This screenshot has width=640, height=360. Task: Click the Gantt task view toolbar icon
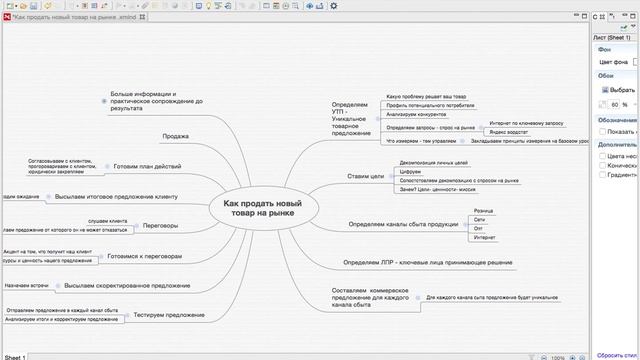click(218, 6)
